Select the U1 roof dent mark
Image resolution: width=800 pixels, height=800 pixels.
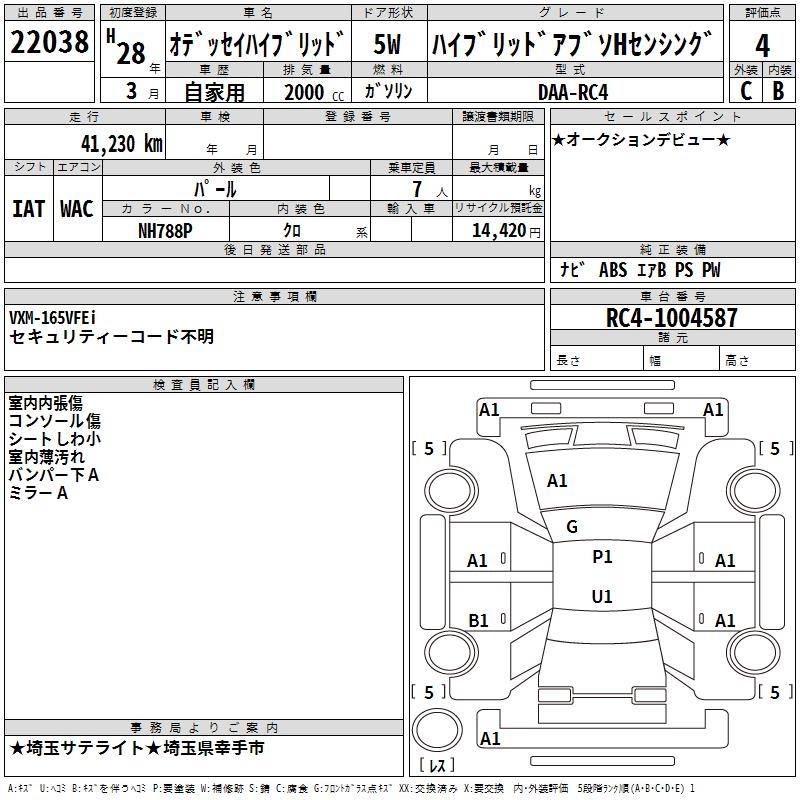click(x=602, y=596)
